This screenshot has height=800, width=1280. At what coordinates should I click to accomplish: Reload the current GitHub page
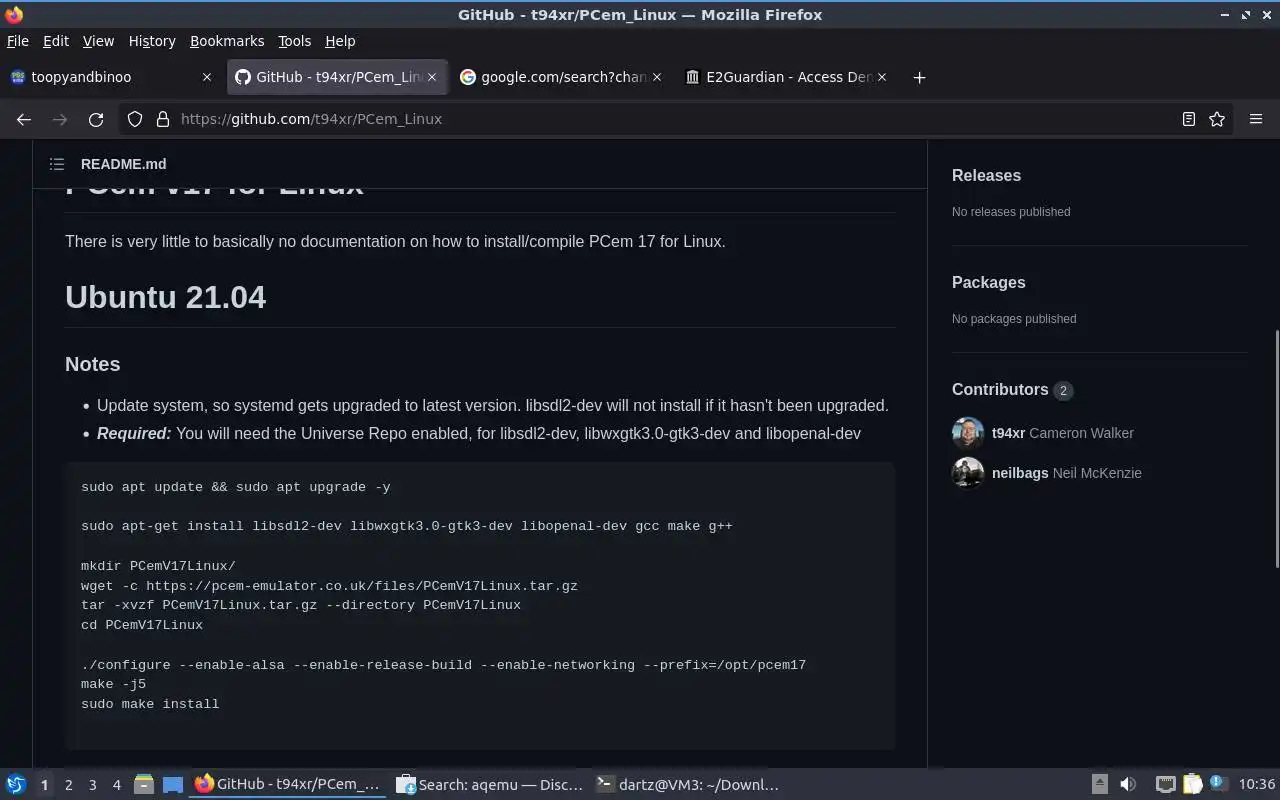pos(96,119)
